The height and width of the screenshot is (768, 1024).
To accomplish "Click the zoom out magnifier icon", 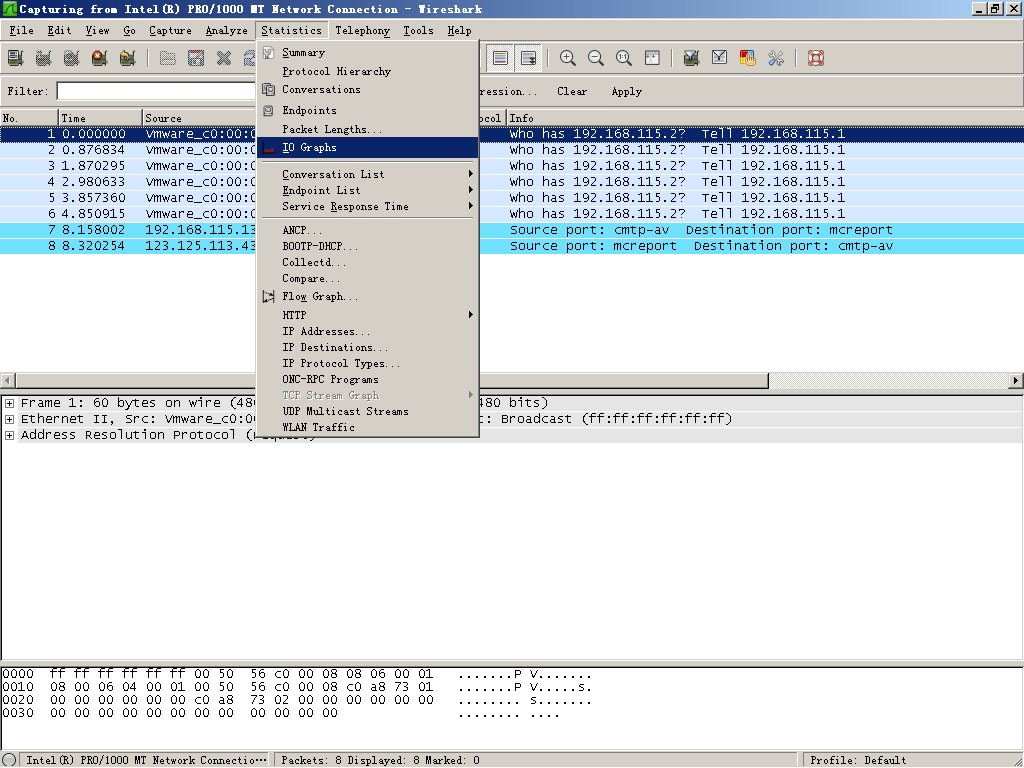I will tap(596, 58).
